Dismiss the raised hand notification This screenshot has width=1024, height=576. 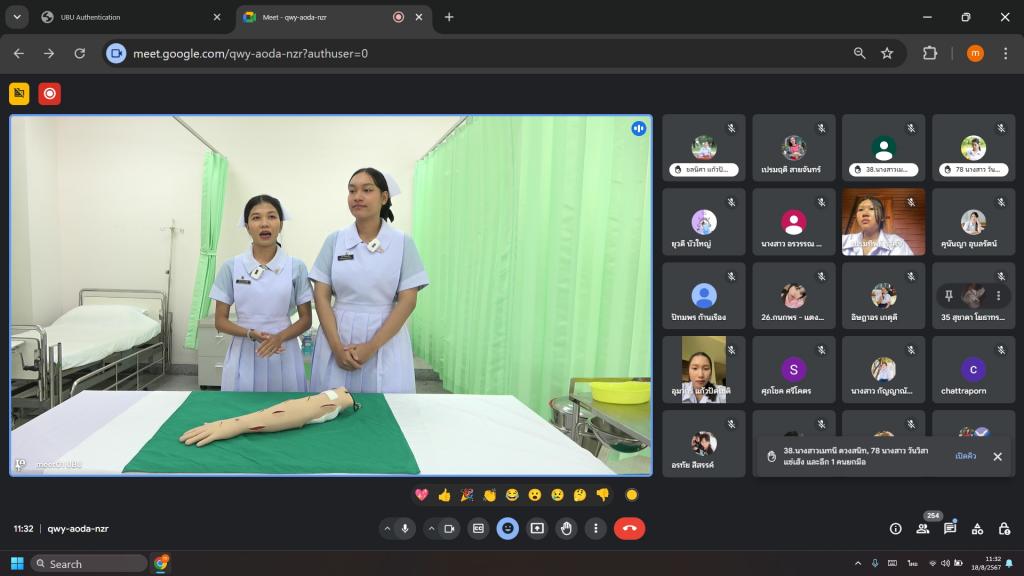[997, 456]
